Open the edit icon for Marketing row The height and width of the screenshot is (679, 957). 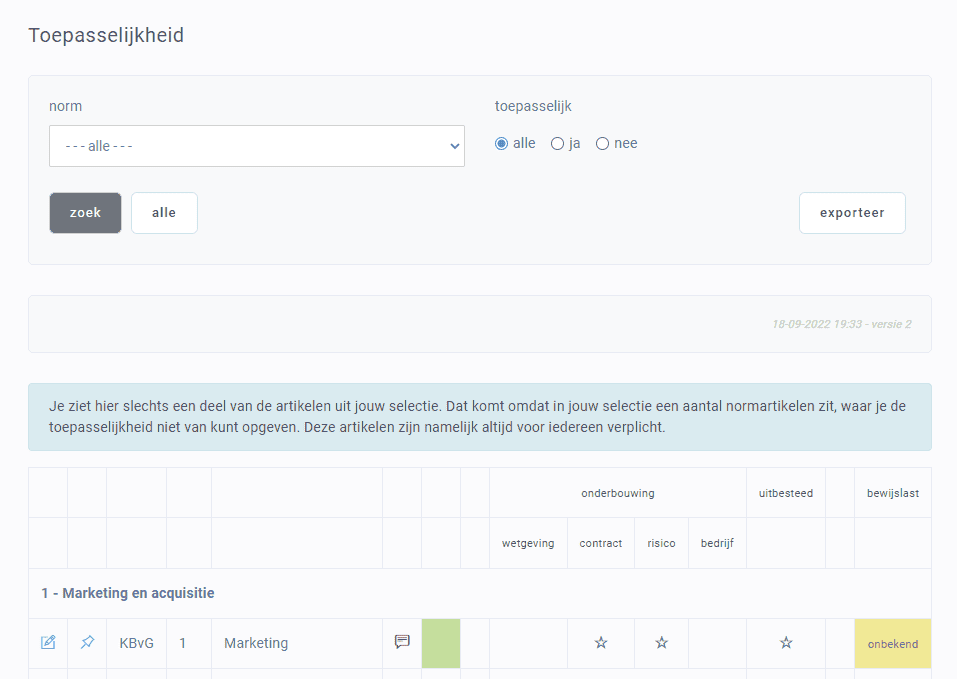[48, 642]
